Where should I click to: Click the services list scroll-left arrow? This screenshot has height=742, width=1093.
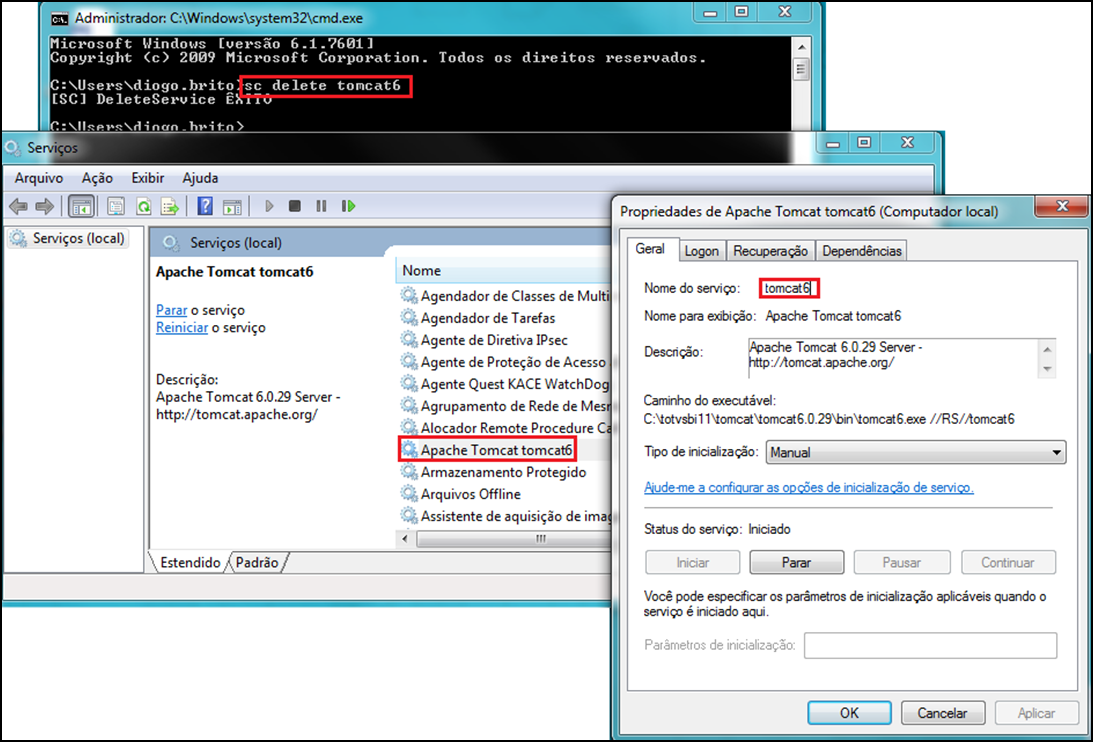pyautogui.click(x=406, y=539)
